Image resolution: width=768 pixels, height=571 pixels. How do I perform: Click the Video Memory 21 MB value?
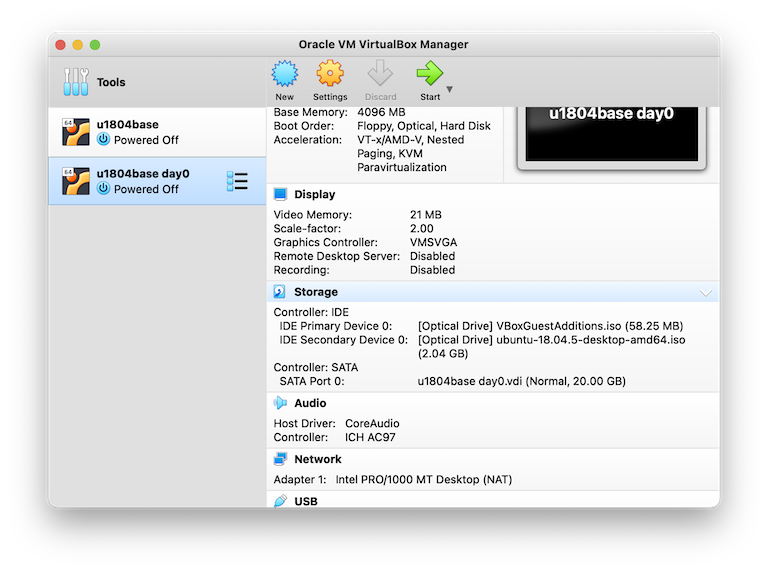click(426, 215)
